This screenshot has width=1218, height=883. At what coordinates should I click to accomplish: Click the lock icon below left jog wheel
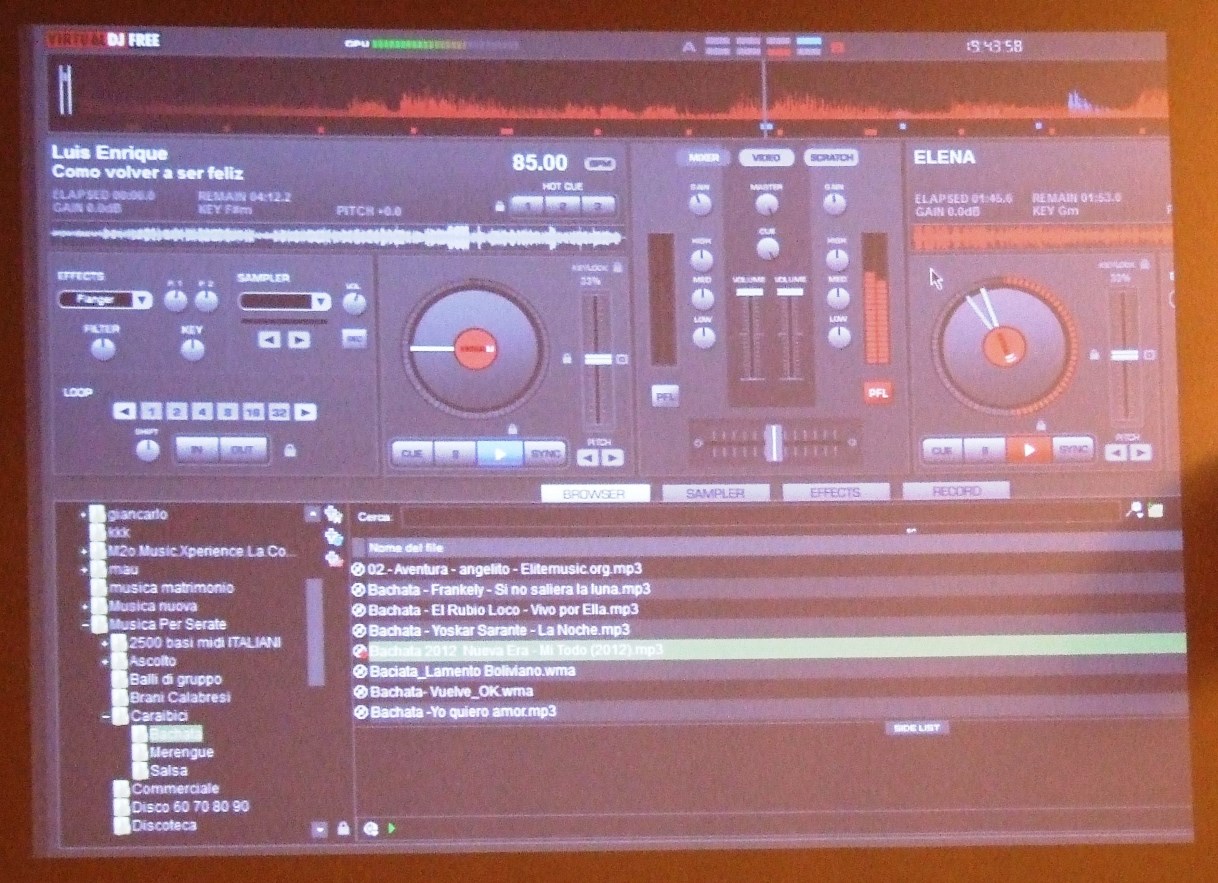pyautogui.click(x=513, y=428)
